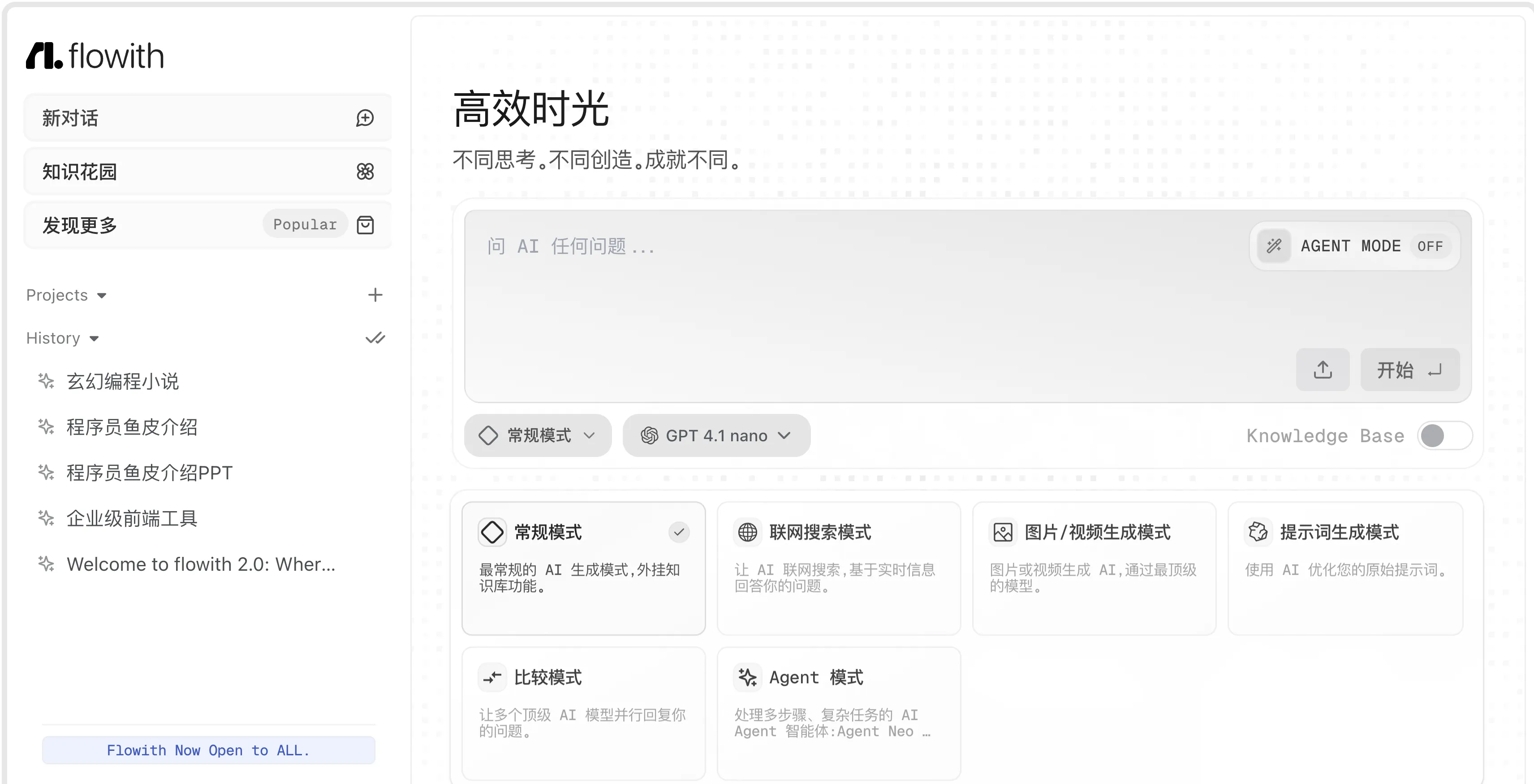Collapse the Projects section arrow
The height and width of the screenshot is (784, 1534).
tap(102, 296)
